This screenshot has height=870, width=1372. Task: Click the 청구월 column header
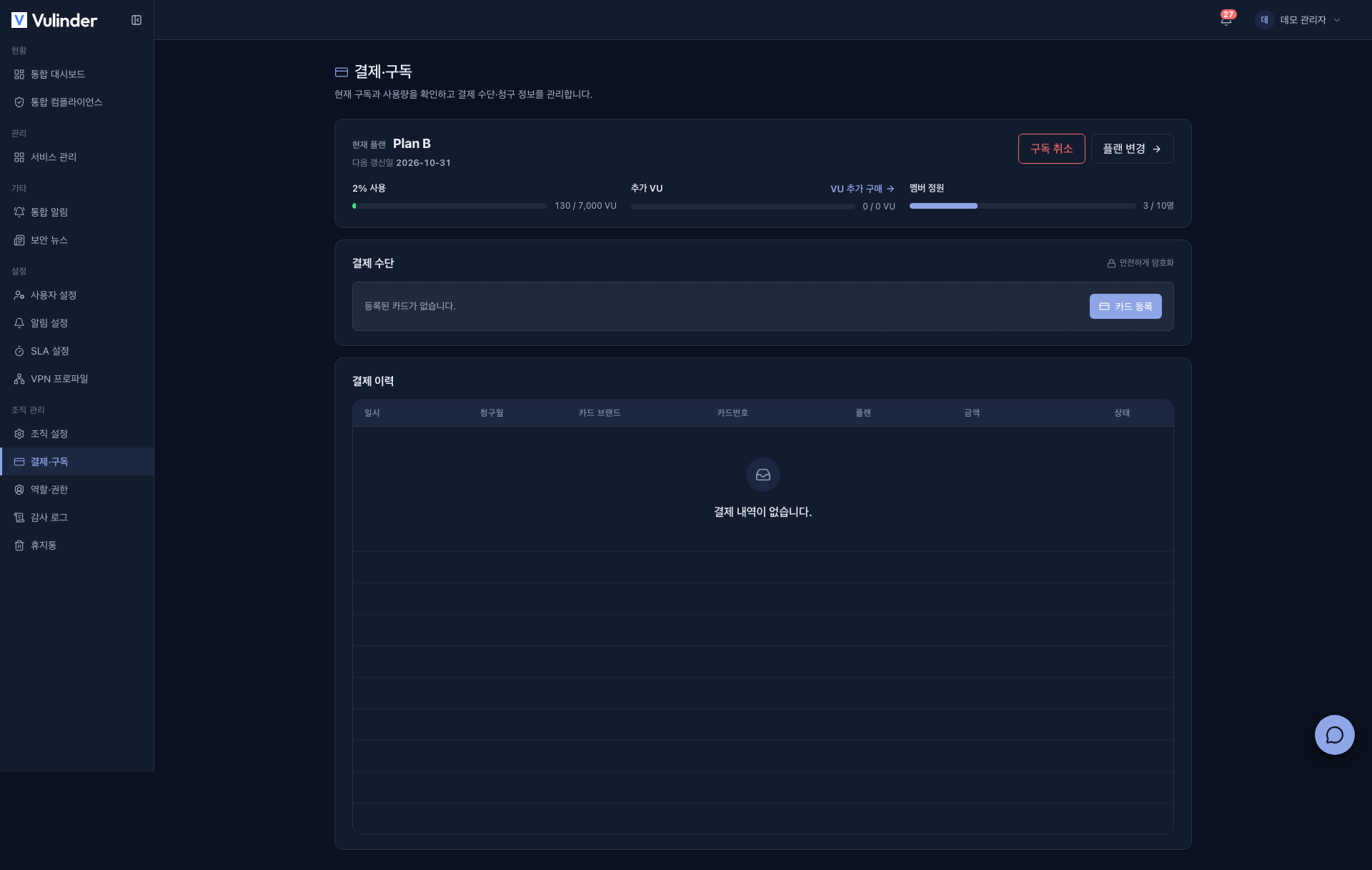click(x=492, y=413)
